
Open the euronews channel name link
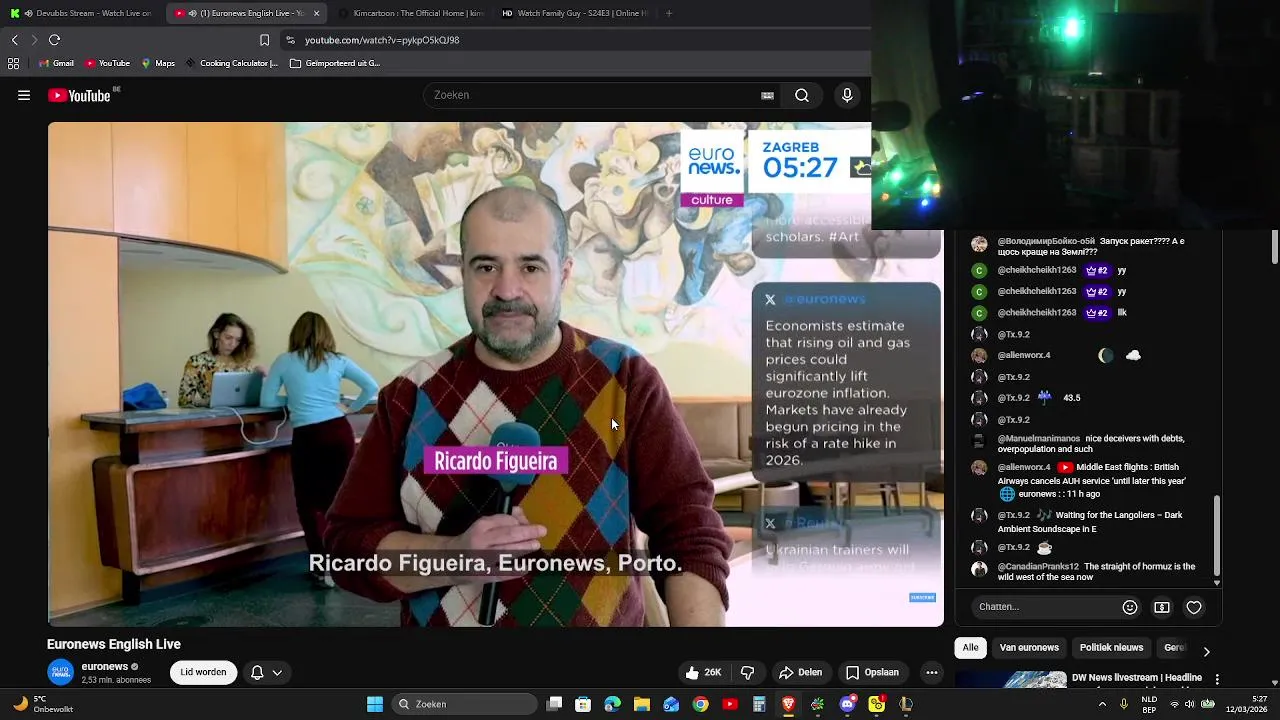(x=105, y=667)
